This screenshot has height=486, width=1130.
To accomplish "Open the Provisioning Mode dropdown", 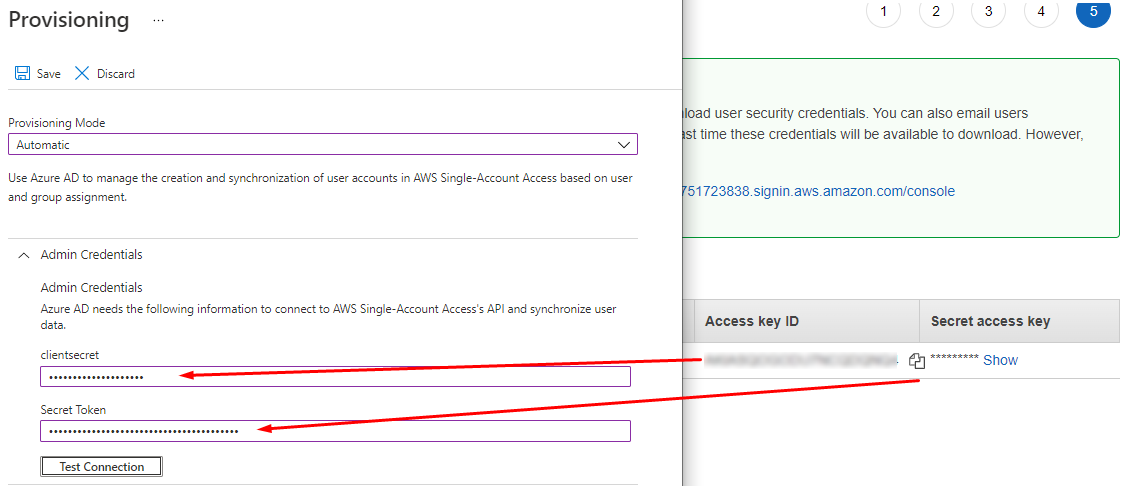I will [x=322, y=145].
